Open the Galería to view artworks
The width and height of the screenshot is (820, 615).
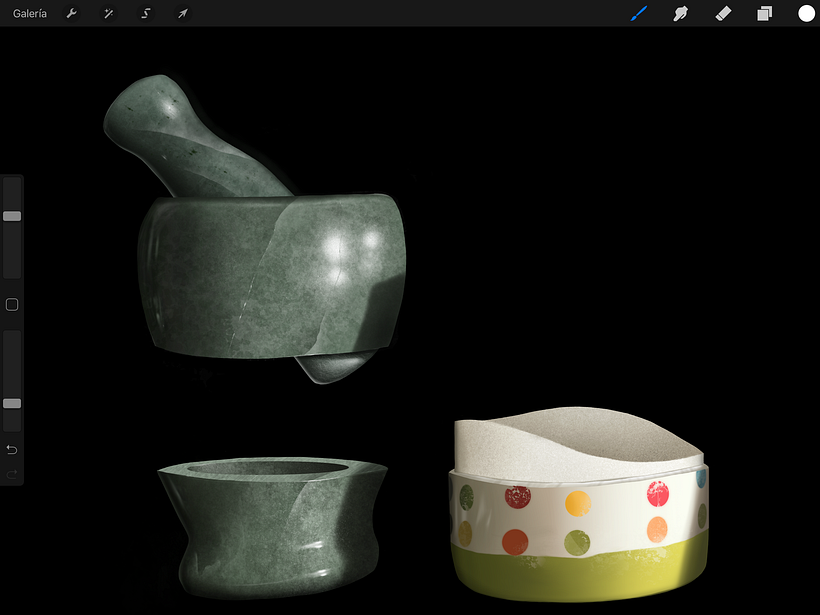point(30,14)
